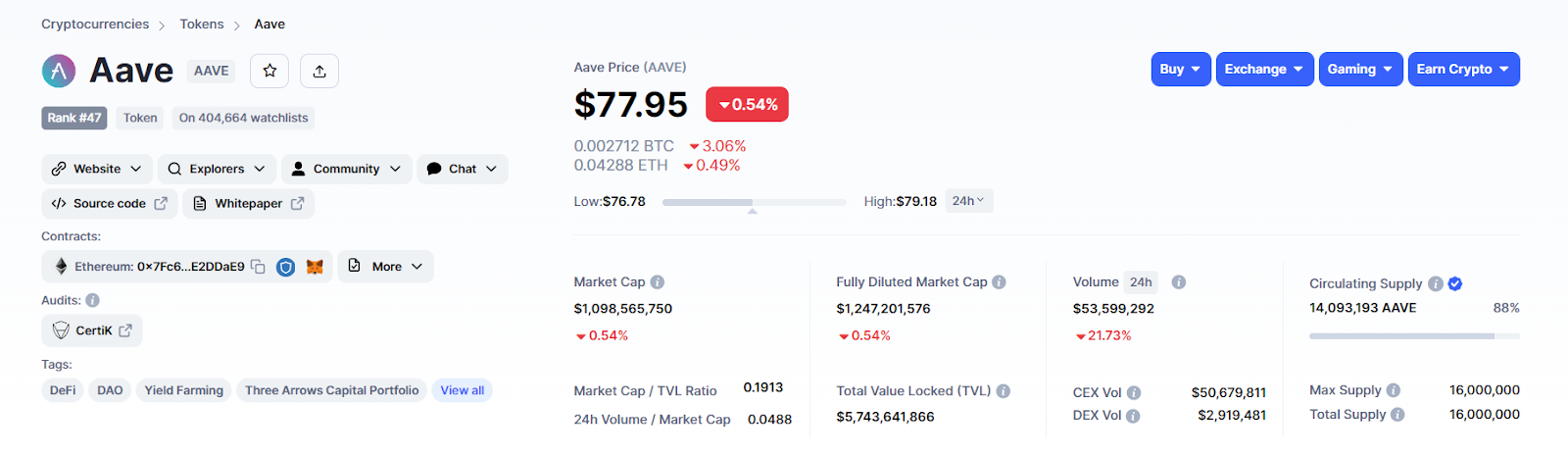Click the blue shield wallet icon
Image resolution: width=1568 pixels, height=456 pixels.
[x=285, y=267]
